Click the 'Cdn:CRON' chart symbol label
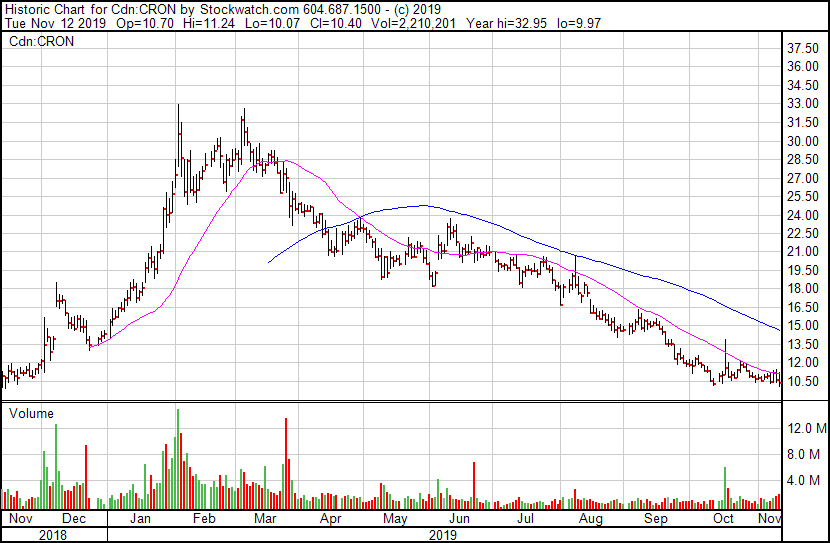Image resolution: width=830 pixels, height=543 pixels. (41, 41)
